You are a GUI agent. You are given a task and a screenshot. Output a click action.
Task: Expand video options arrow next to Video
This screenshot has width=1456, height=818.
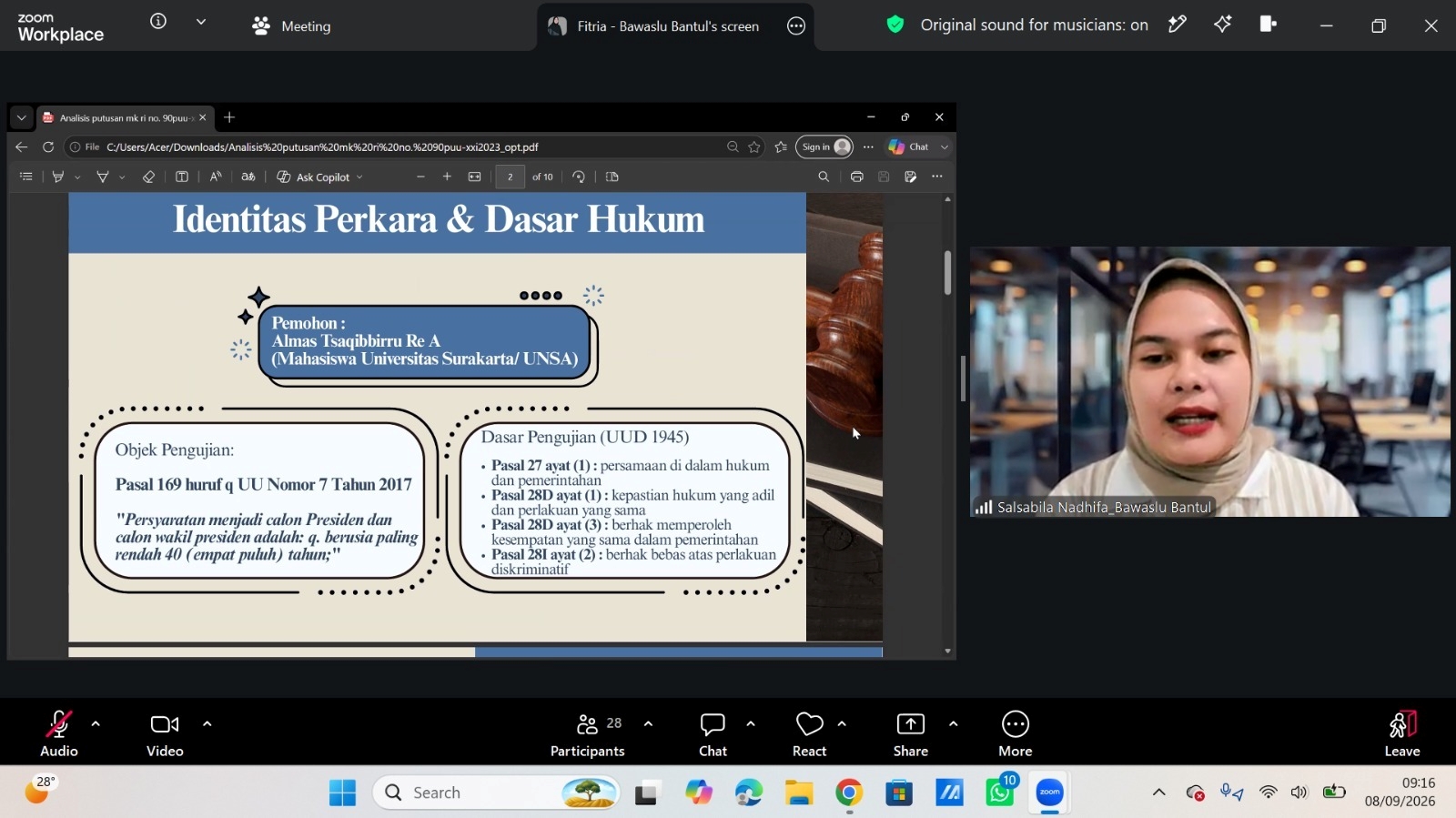point(207,724)
